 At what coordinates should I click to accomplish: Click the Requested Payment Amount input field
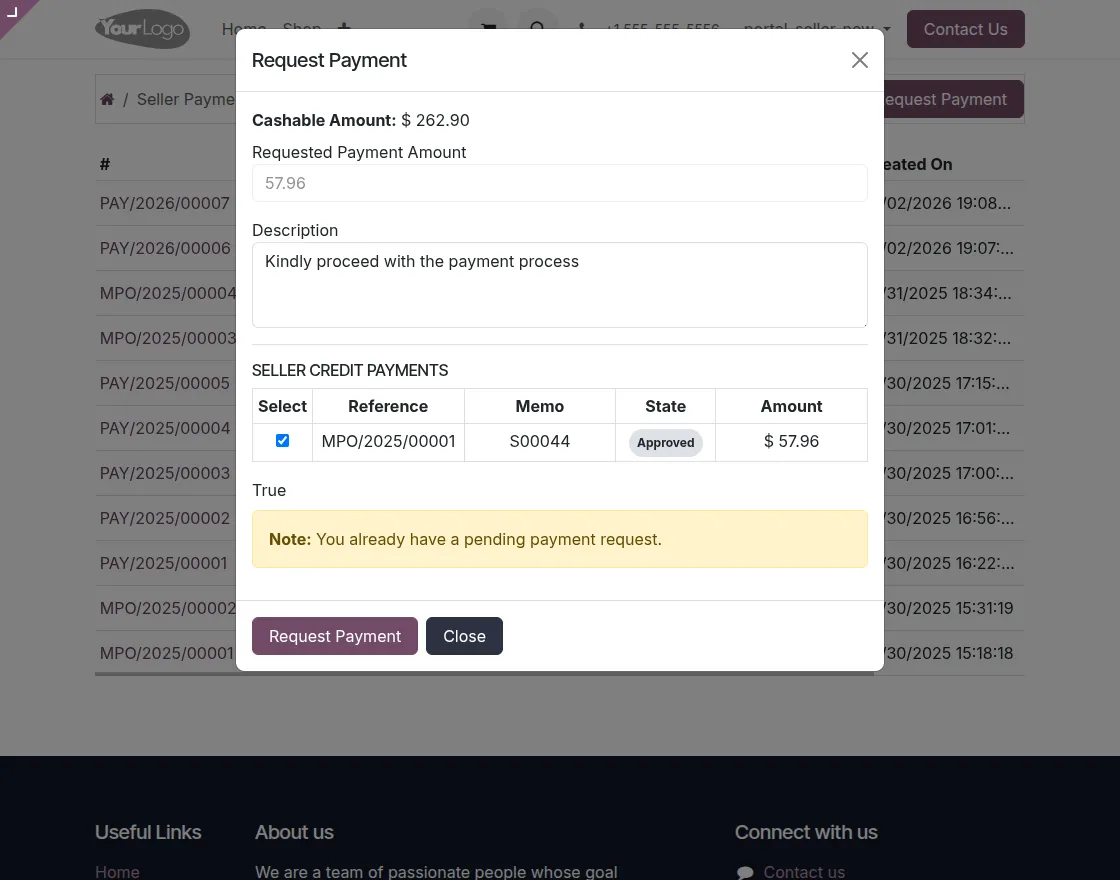[560, 183]
